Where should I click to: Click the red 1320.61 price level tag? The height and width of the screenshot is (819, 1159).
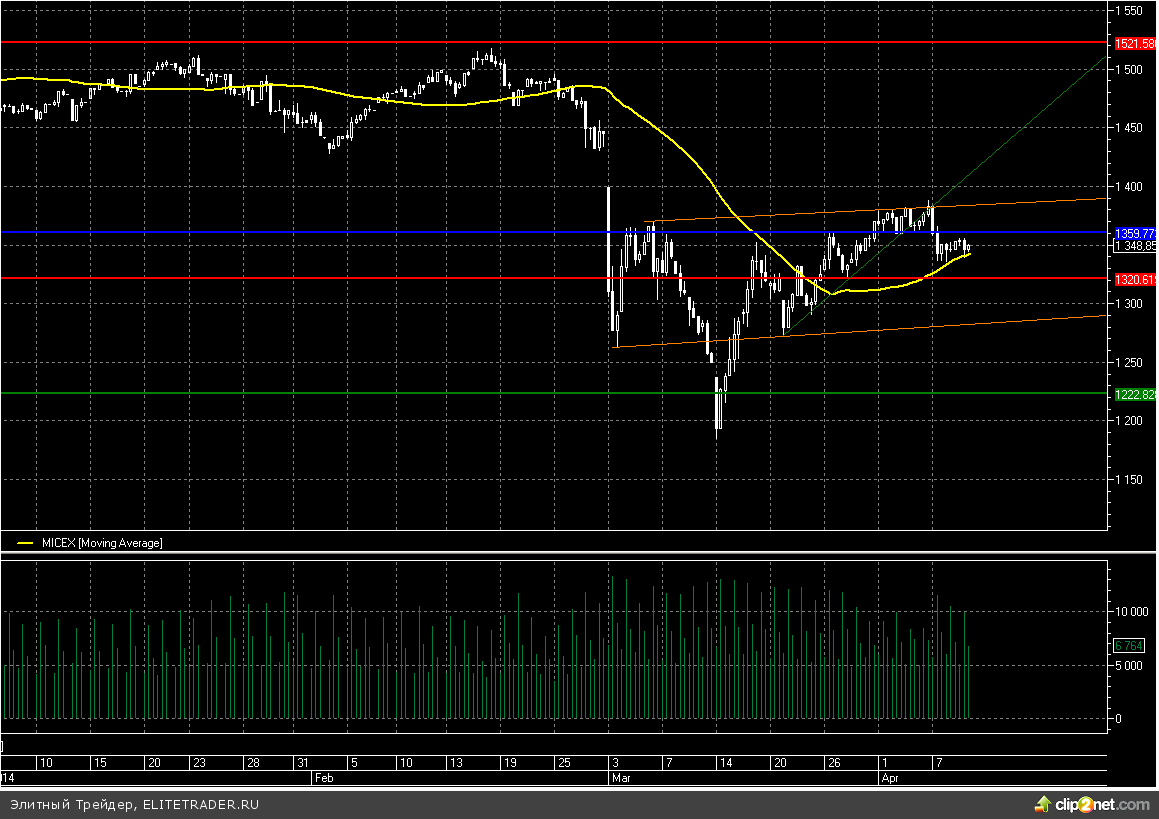point(1135,279)
